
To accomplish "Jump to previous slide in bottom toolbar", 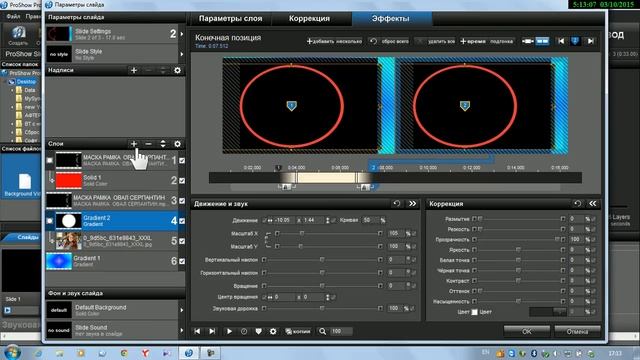I will (x=197, y=331).
